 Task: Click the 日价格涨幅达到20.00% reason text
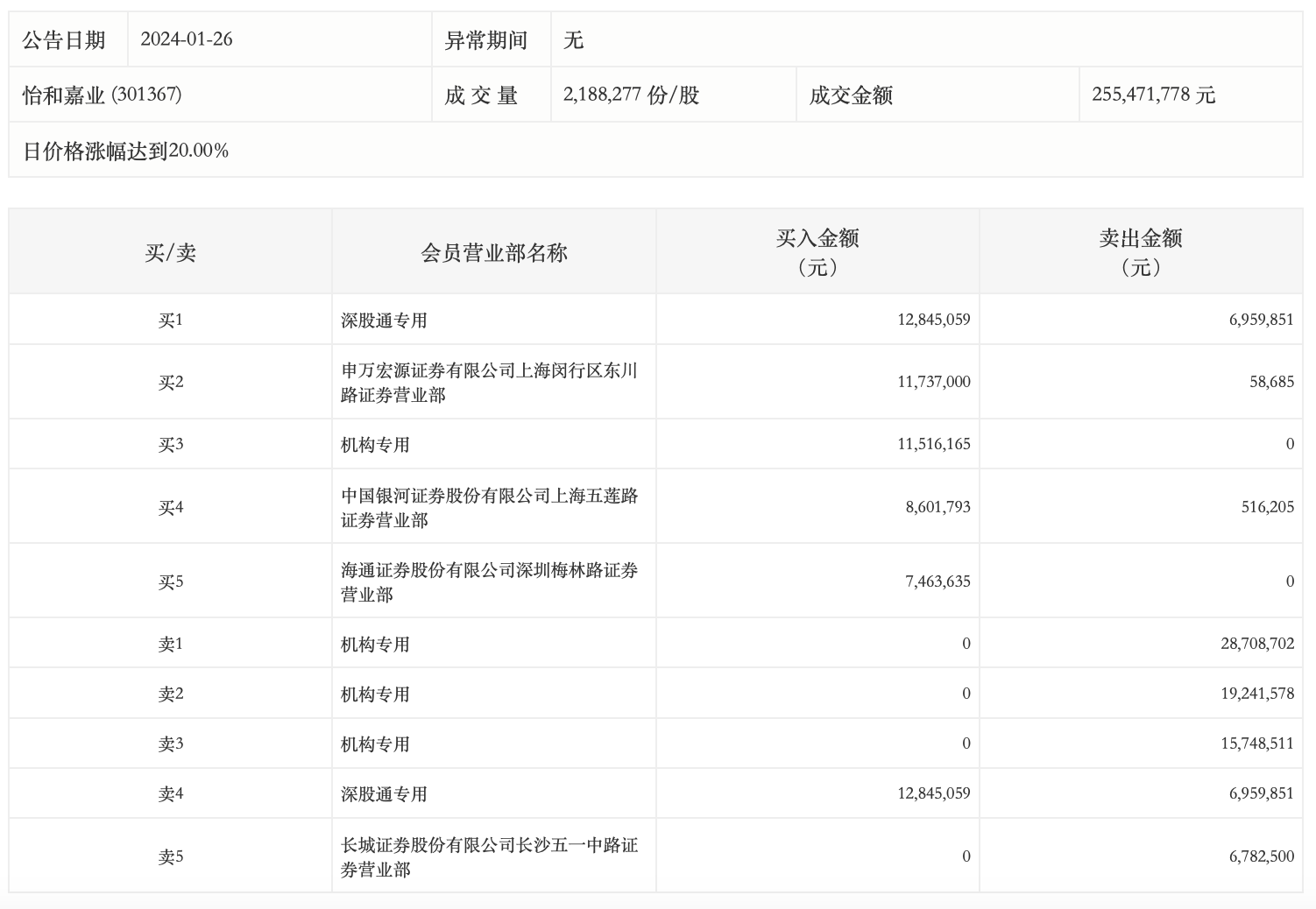126,151
